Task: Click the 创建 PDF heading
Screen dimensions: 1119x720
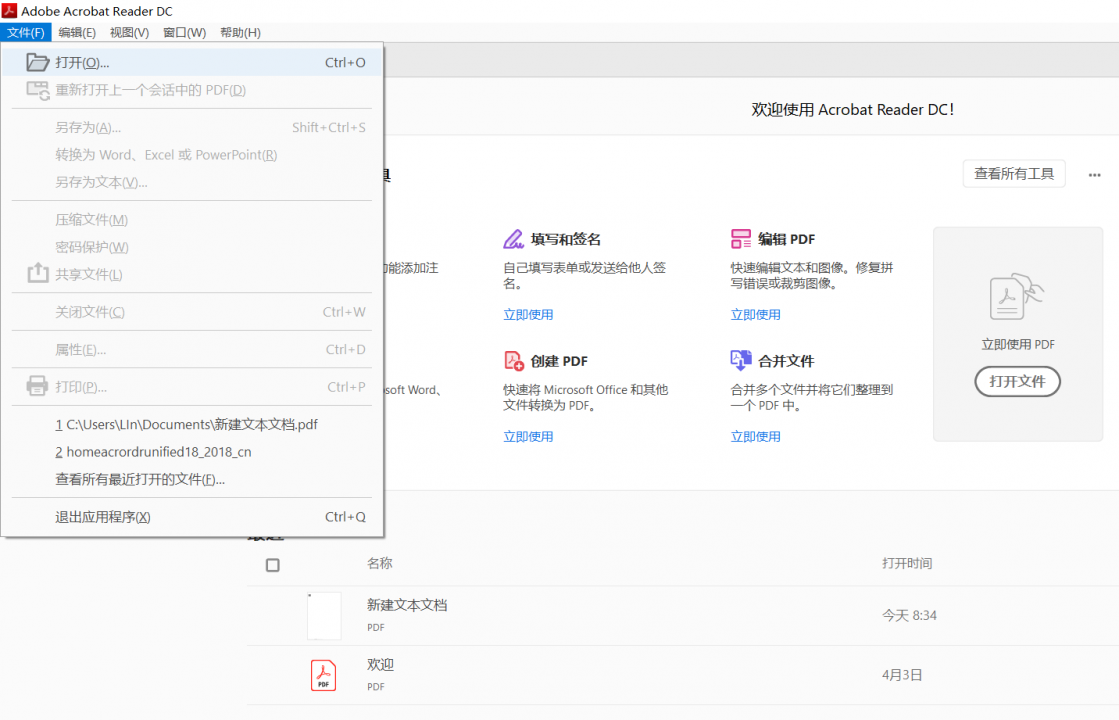Action: 560,361
